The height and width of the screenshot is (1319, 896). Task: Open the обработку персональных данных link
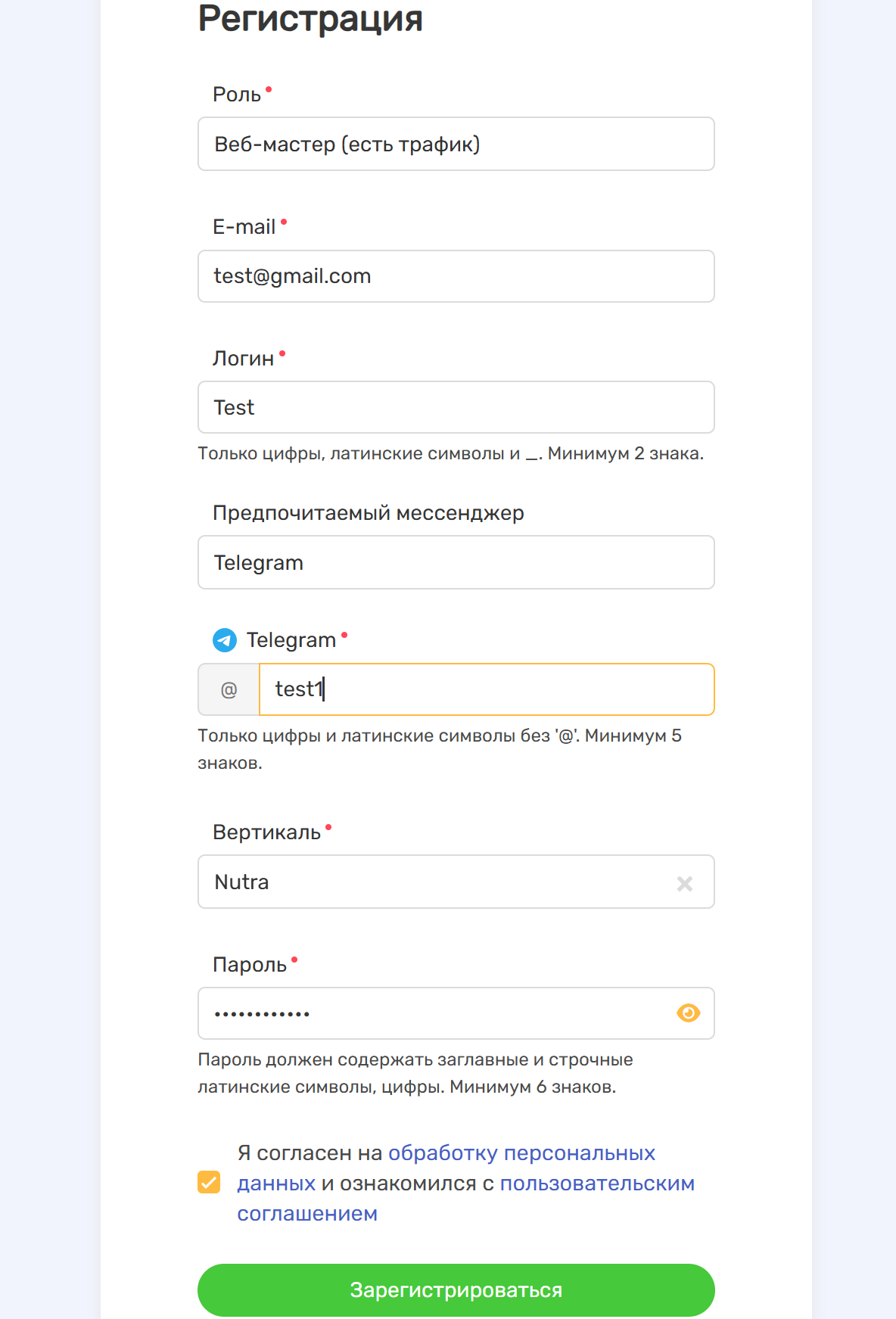tap(446, 1168)
